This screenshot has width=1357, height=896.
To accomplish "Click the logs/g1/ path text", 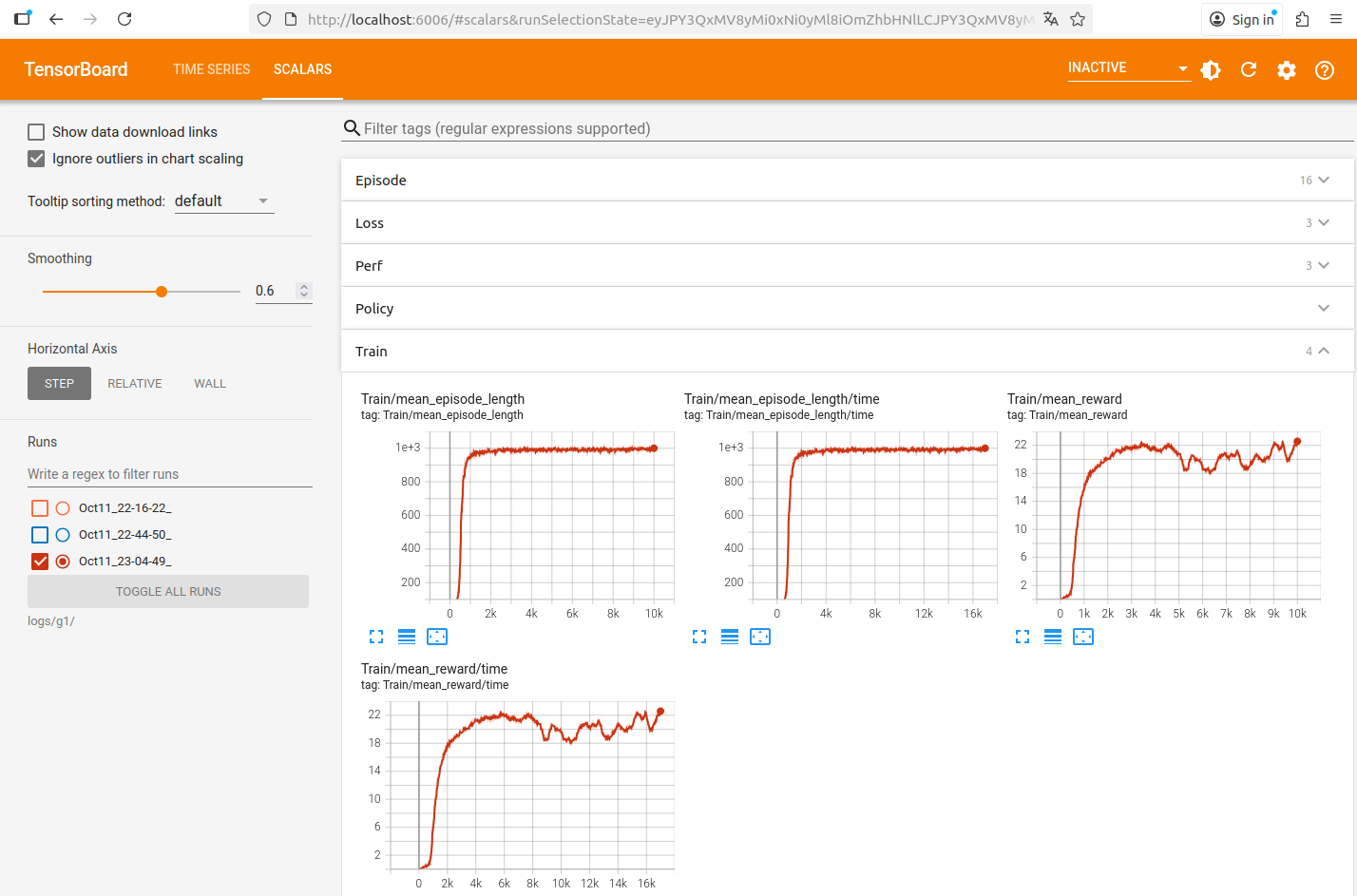I will coord(51,621).
